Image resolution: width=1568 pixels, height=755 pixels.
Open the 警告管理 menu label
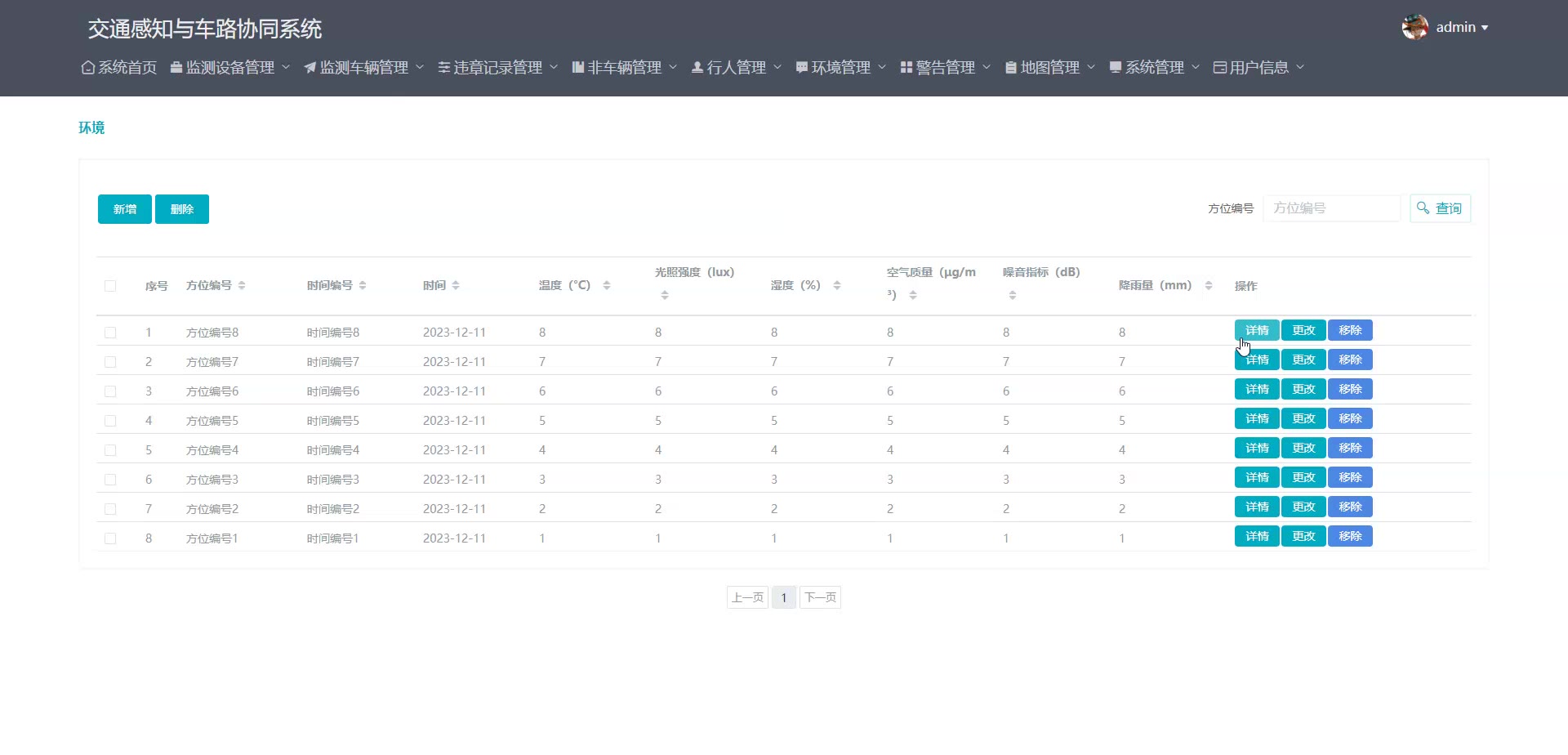point(946,68)
